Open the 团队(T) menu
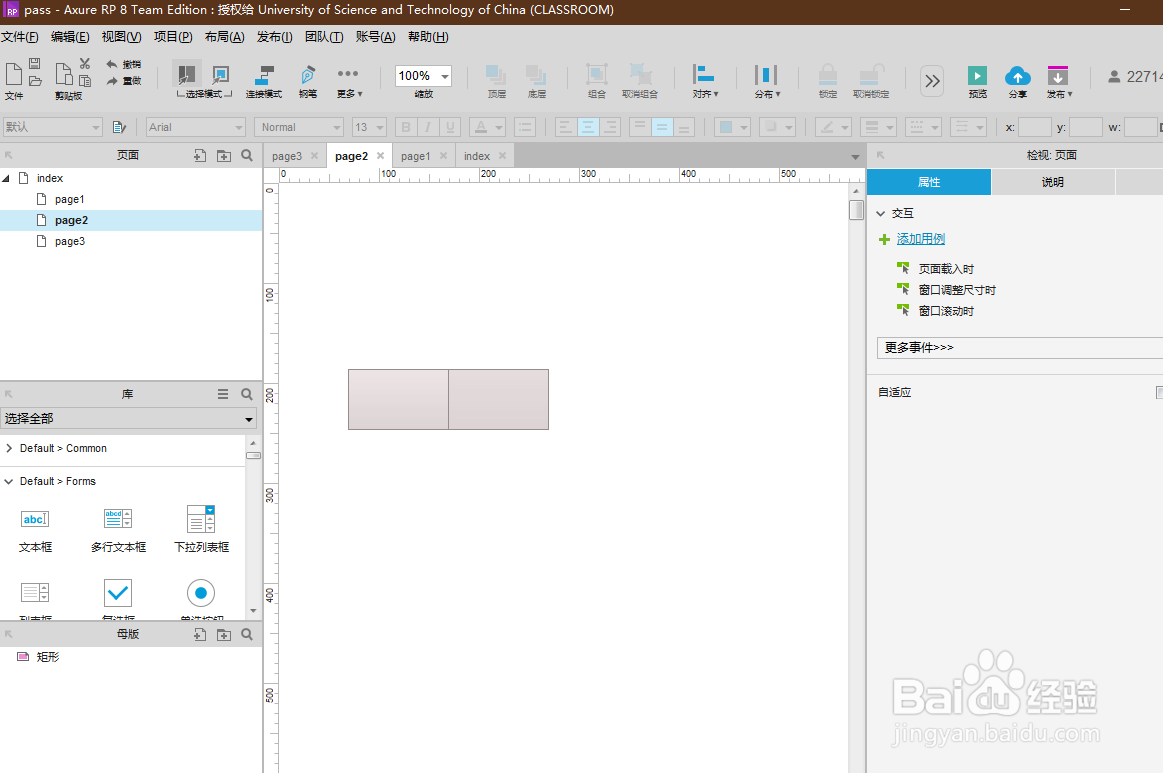Screen dimensions: 1163x773 coord(323,37)
